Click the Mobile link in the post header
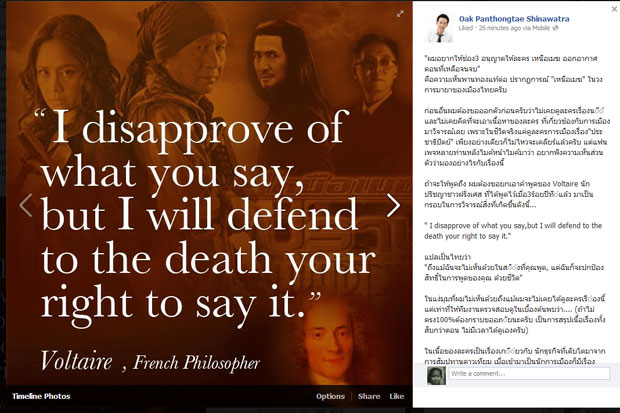The height and width of the screenshot is (413, 620). point(541,28)
